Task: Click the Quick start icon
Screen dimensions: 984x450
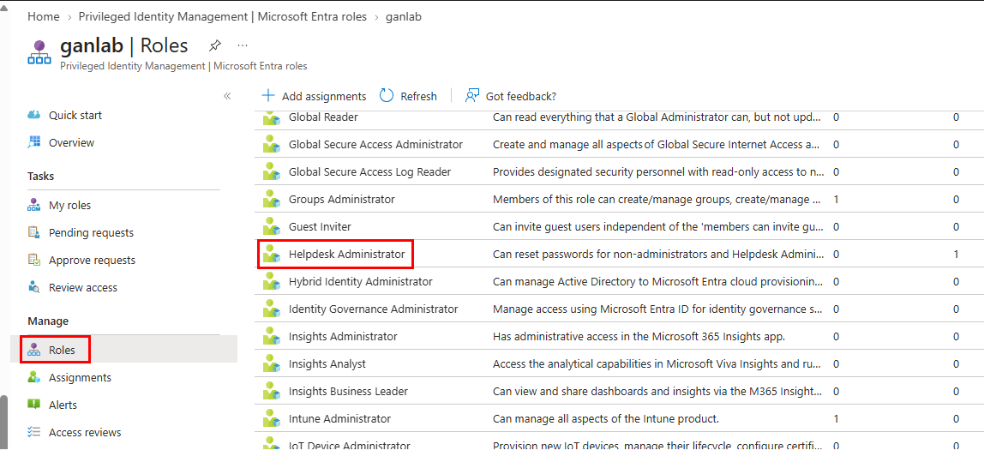Action: 35,115
